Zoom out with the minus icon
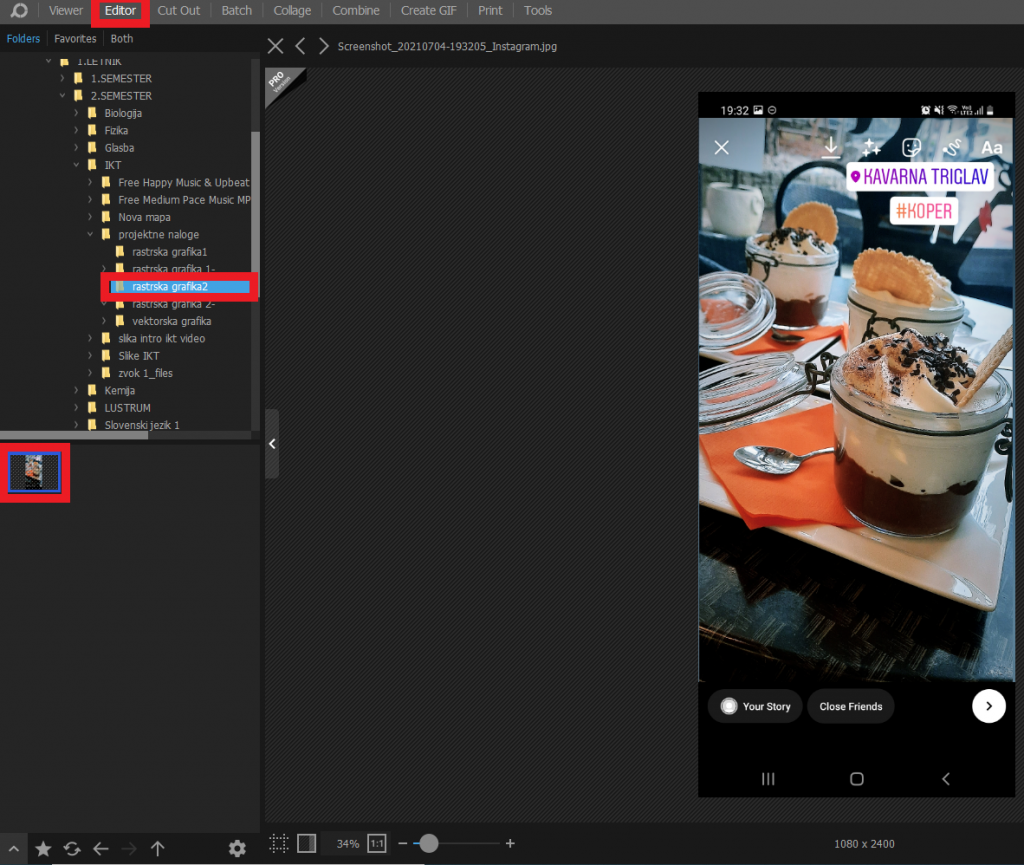Screen dimensions: 1024x865 [x=402, y=843]
